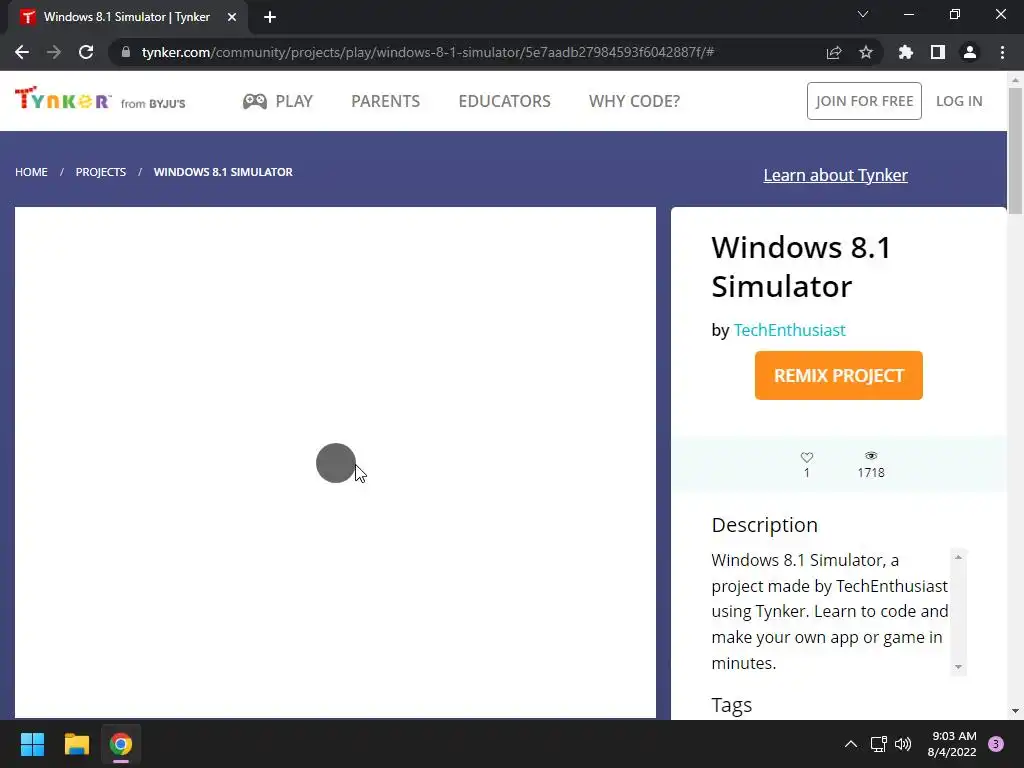
Task: Open the EDUCATORS menu item
Action: click(504, 101)
